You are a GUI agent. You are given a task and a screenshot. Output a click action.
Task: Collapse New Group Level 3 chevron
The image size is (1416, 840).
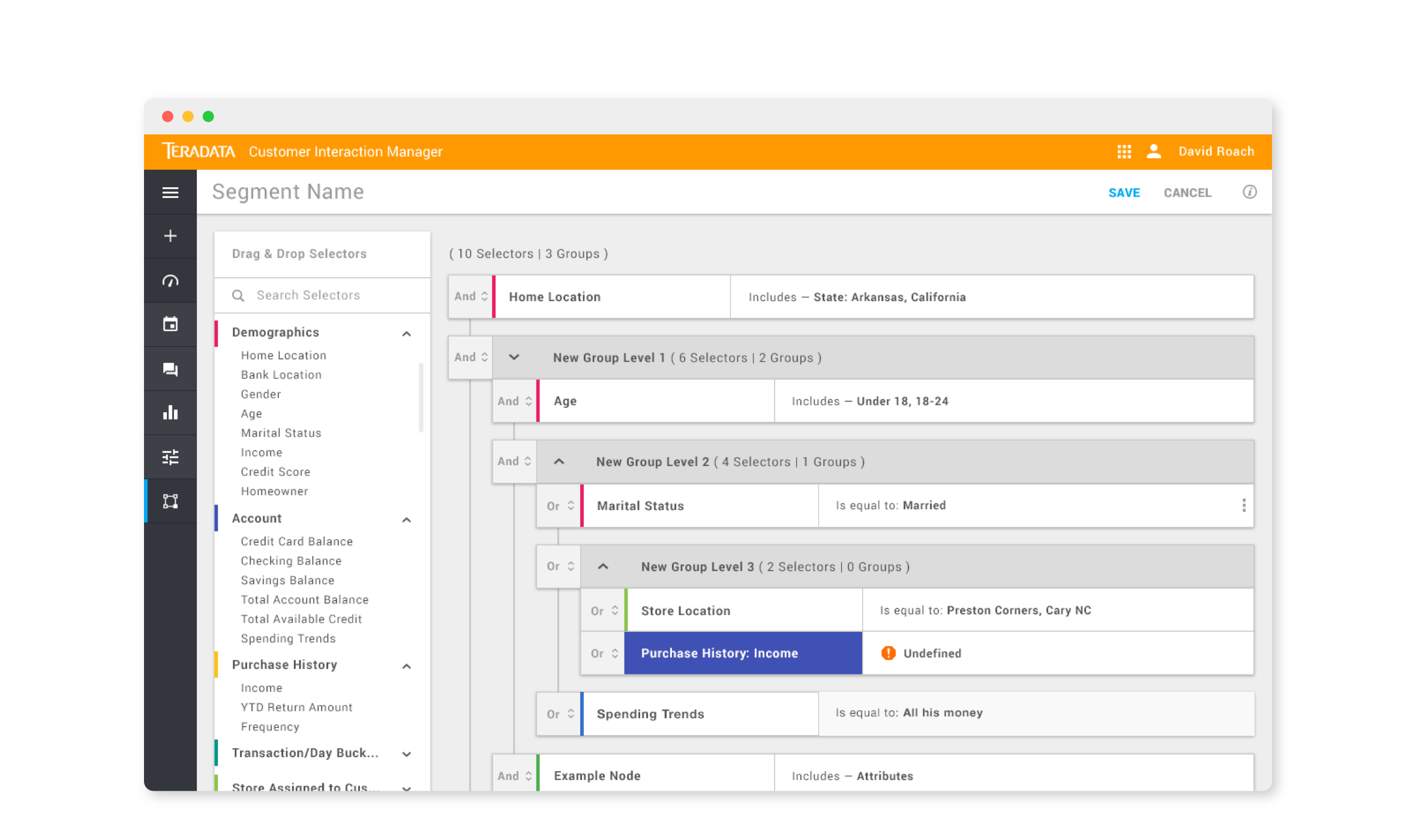click(603, 566)
